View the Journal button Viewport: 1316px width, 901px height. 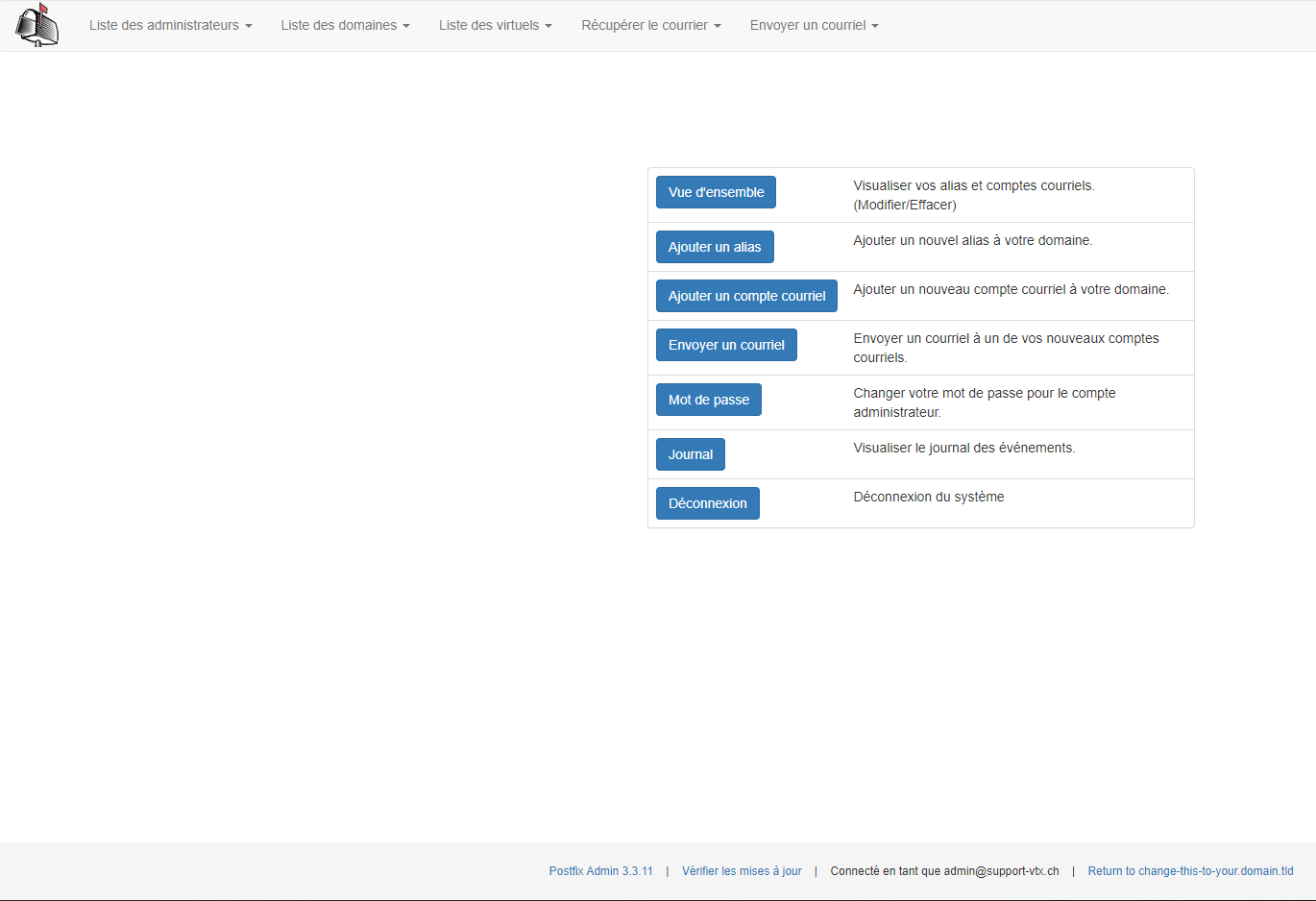[691, 454]
